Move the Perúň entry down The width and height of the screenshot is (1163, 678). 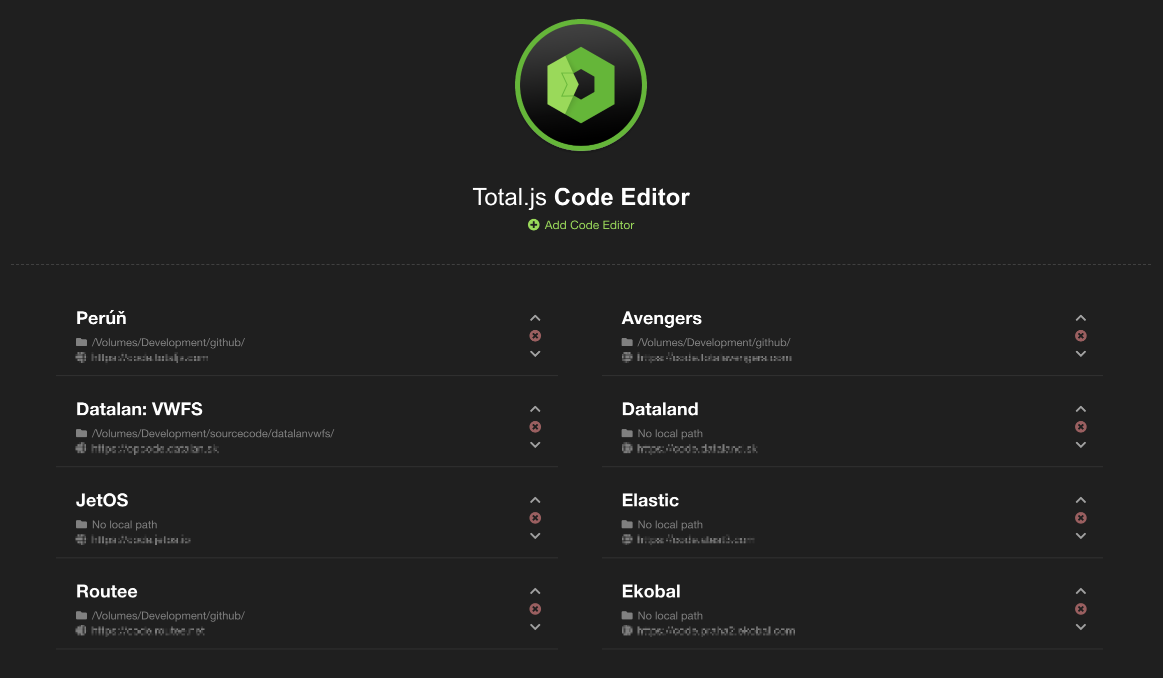pyautogui.click(x=535, y=354)
